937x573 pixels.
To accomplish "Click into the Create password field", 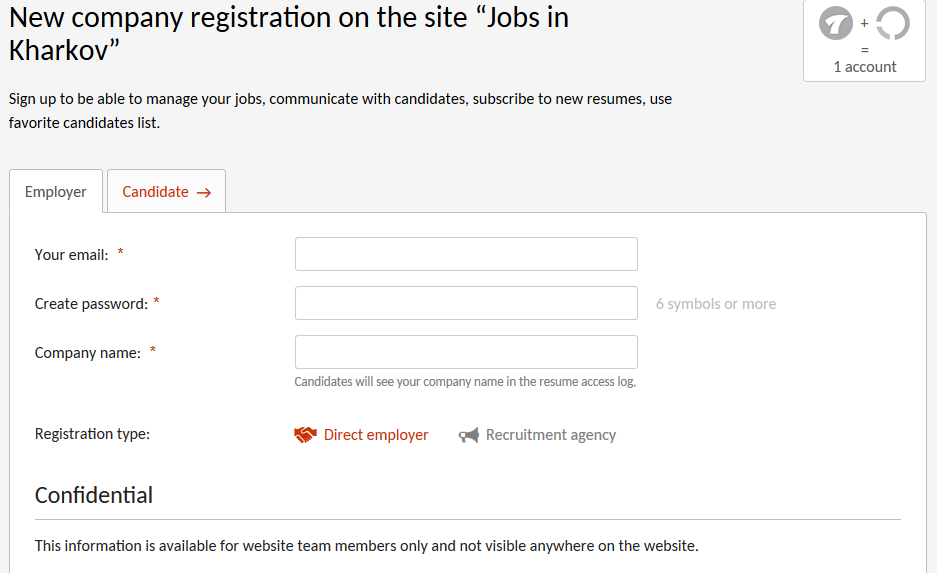I will 466,303.
